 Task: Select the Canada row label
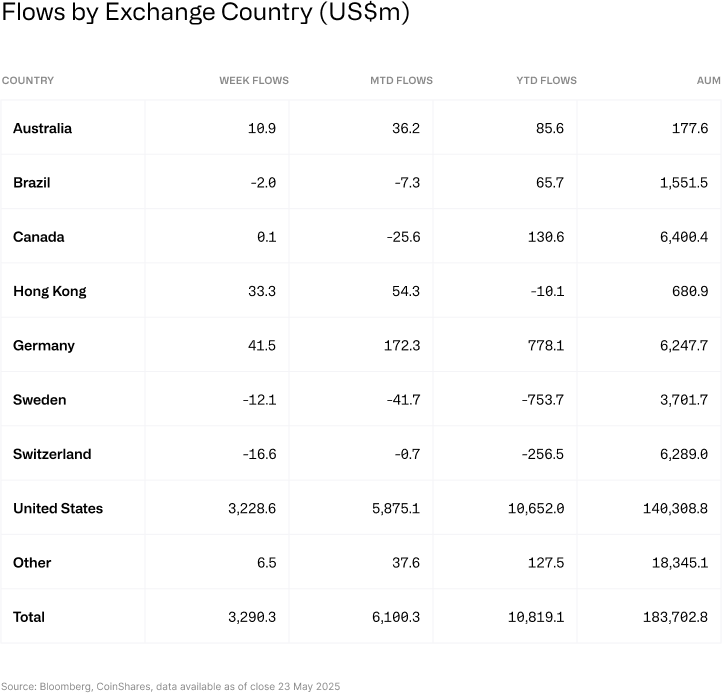click(x=39, y=237)
